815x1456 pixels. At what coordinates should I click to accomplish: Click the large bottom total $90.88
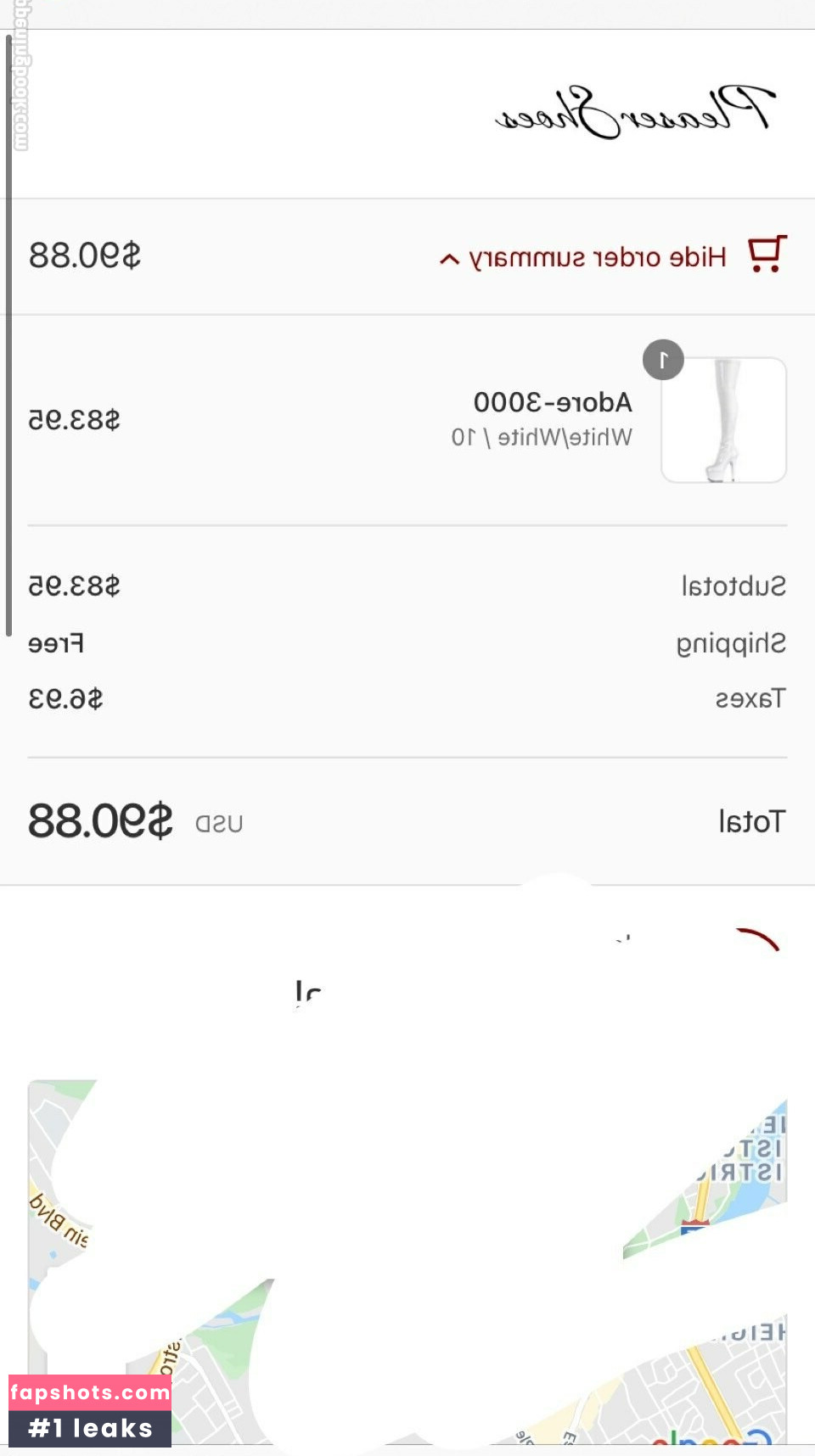(x=100, y=821)
